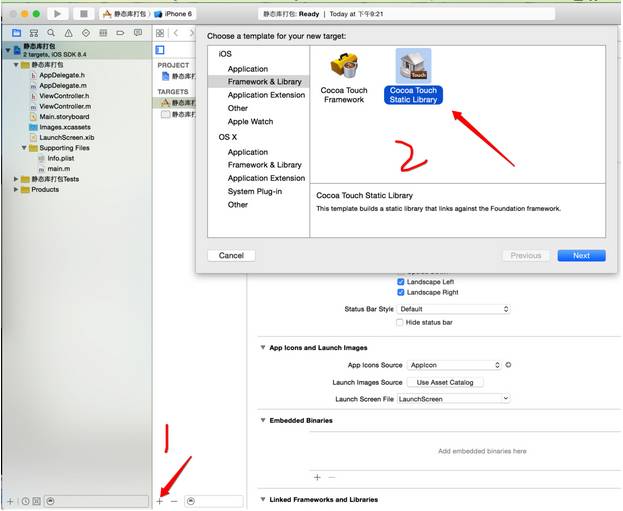The image size is (623, 511).
Task: Expand the Products group
Action: [16, 190]
